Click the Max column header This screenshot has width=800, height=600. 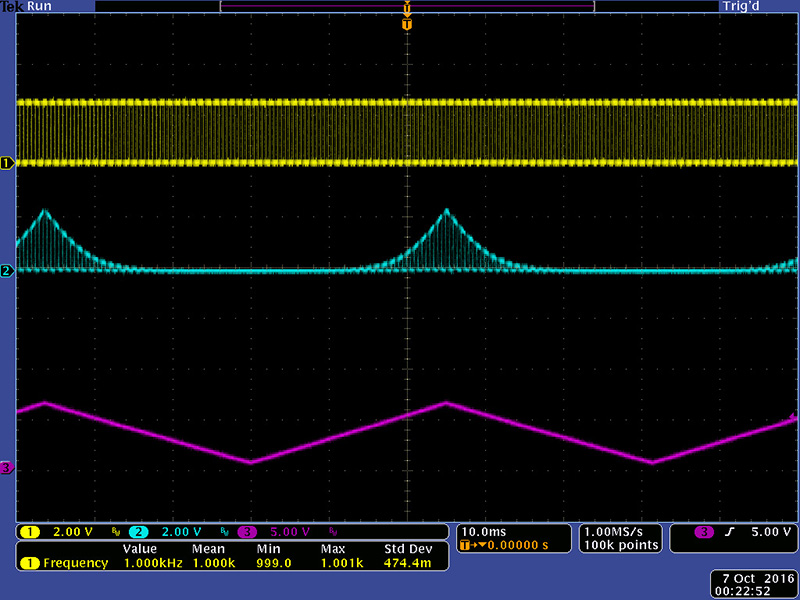point(333,549)
